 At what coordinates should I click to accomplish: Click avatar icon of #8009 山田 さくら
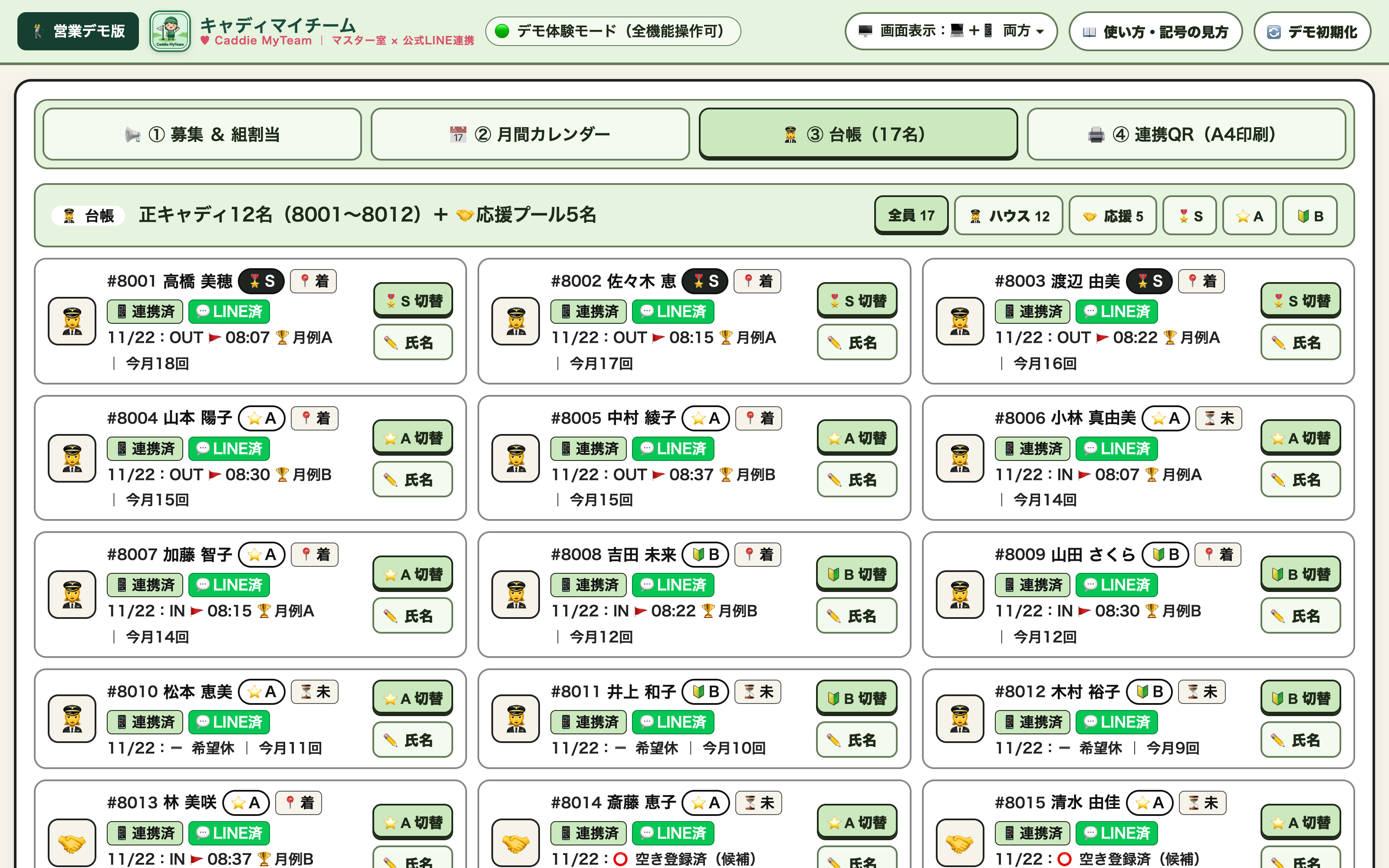[960, 594]
